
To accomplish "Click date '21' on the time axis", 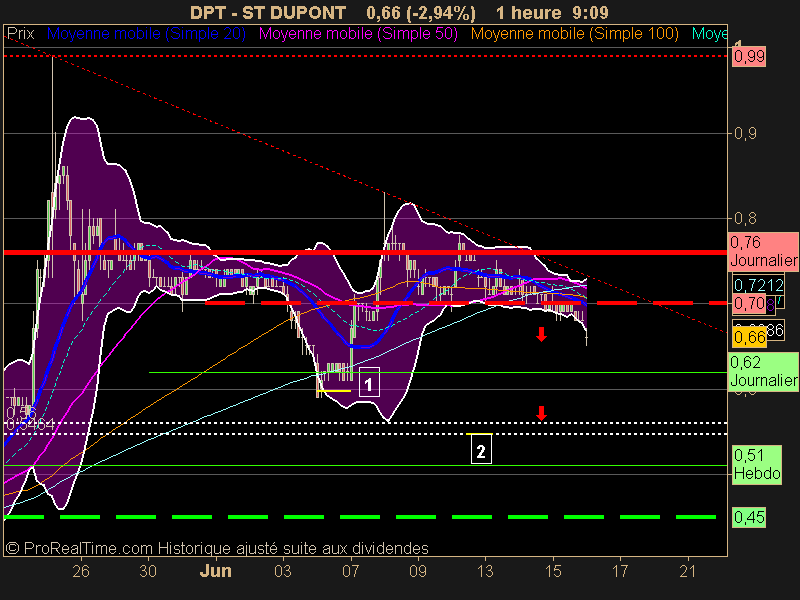I will pos(688,571).
